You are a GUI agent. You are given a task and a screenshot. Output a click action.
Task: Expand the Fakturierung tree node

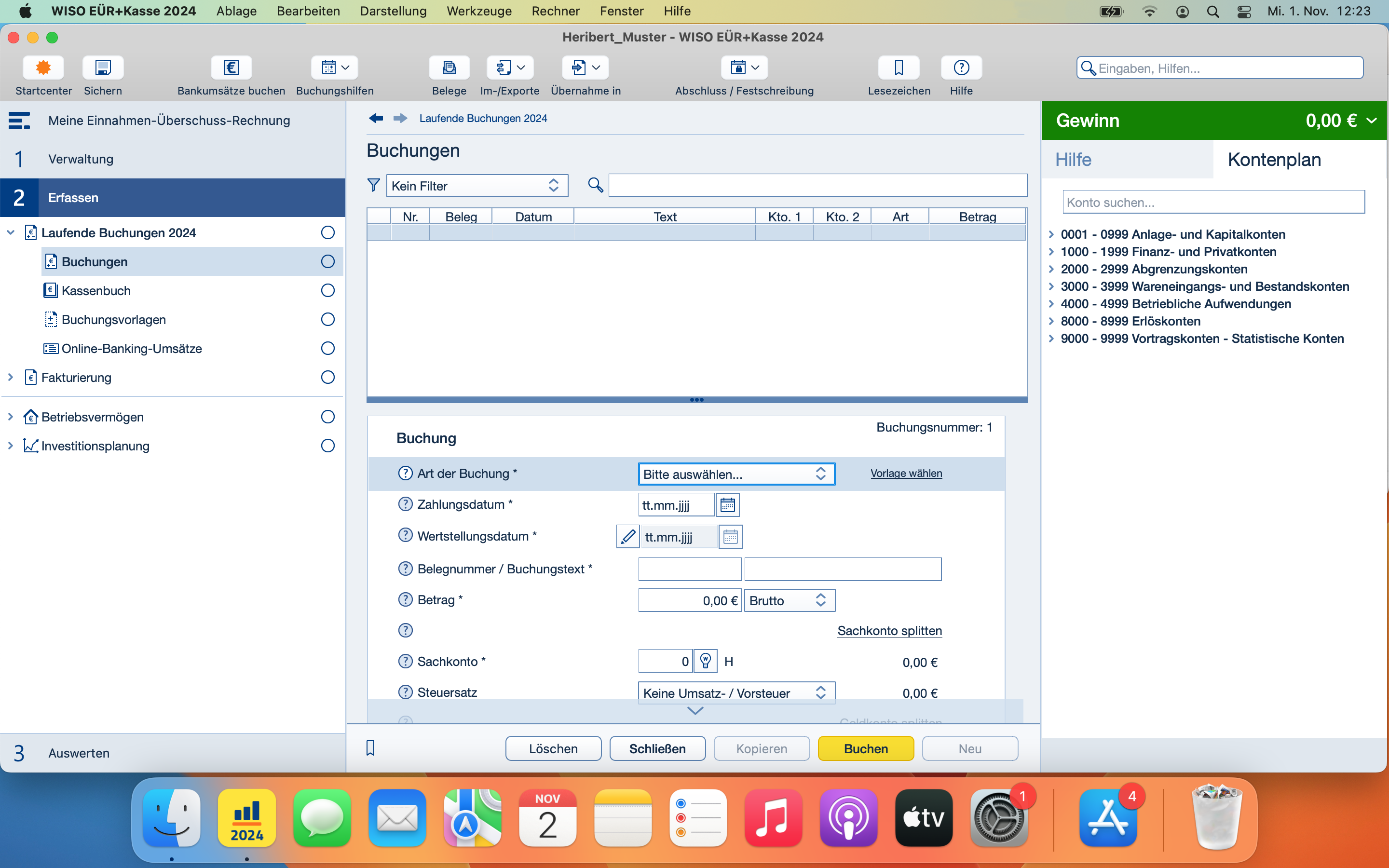[x=10, y=377]
